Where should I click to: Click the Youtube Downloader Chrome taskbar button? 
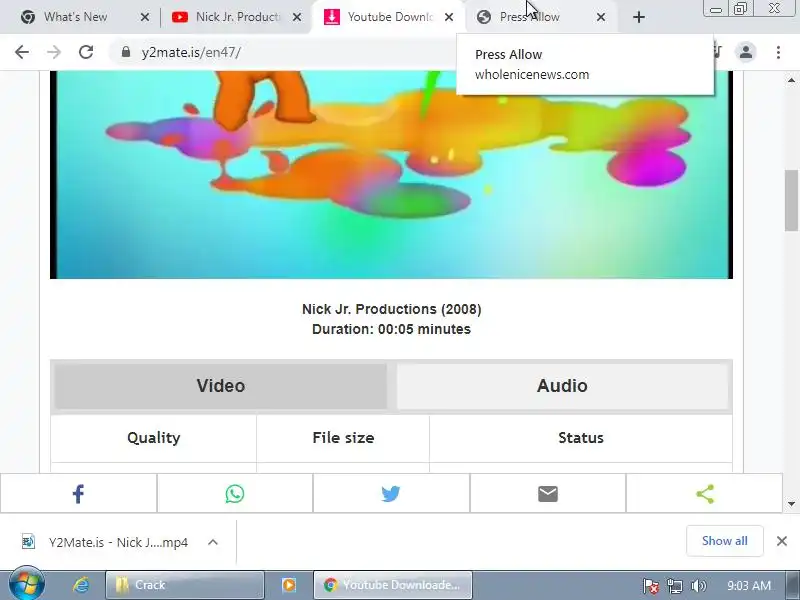(393, 585)
